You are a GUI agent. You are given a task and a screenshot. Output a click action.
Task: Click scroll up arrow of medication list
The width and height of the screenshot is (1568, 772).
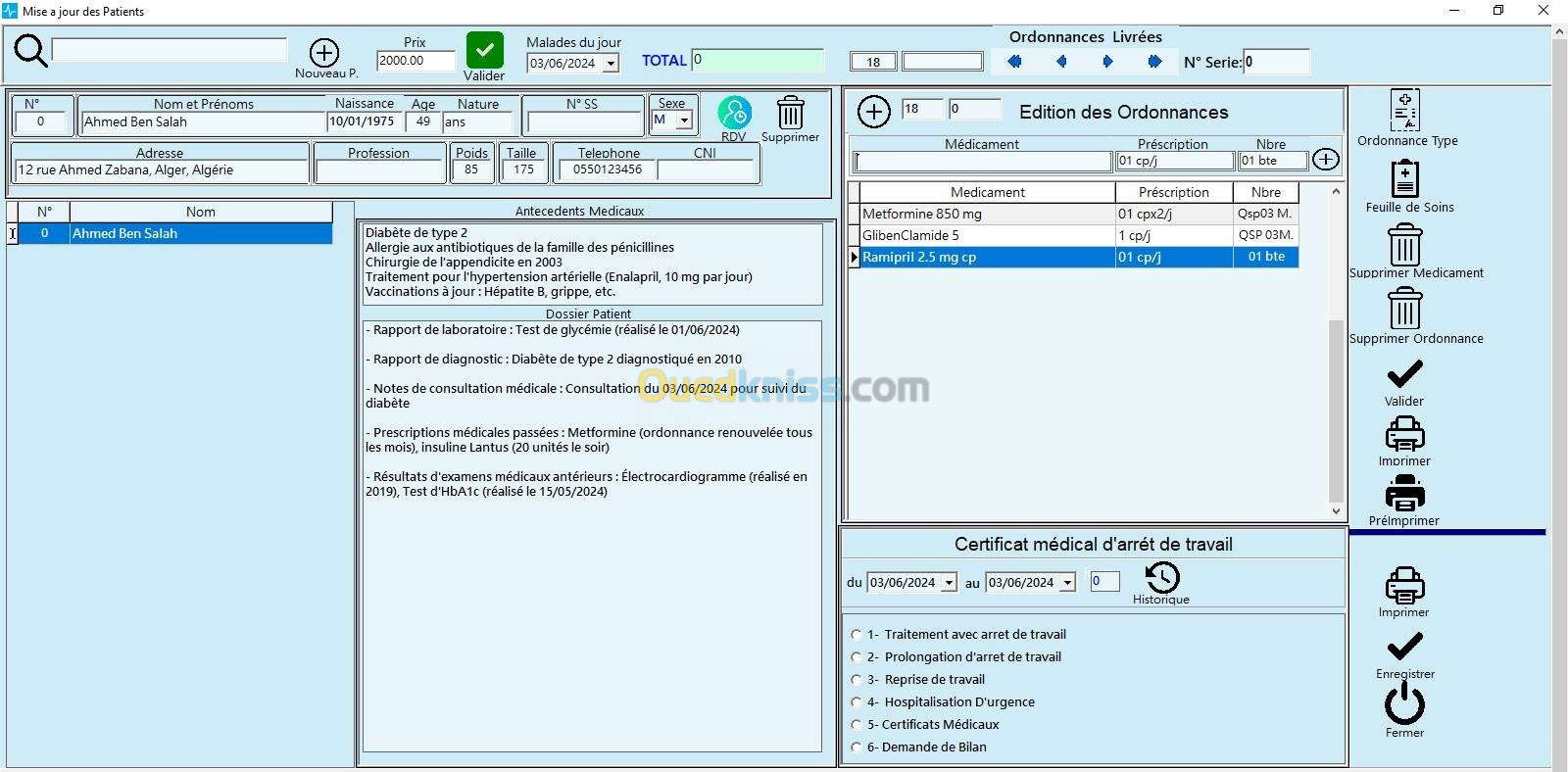click(1336, 192)
